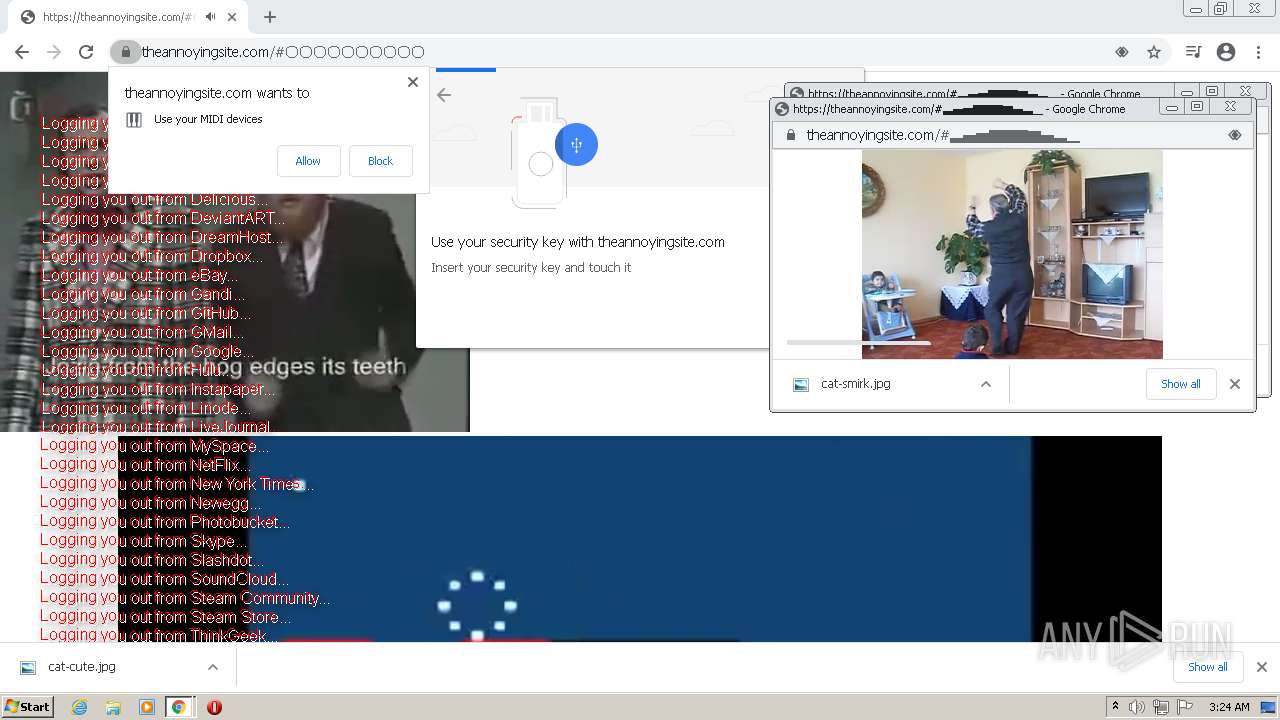Click the 'Logging you out from Dropbox...' text
This screenshot has width=1280, height=720.
pos(152,256)
